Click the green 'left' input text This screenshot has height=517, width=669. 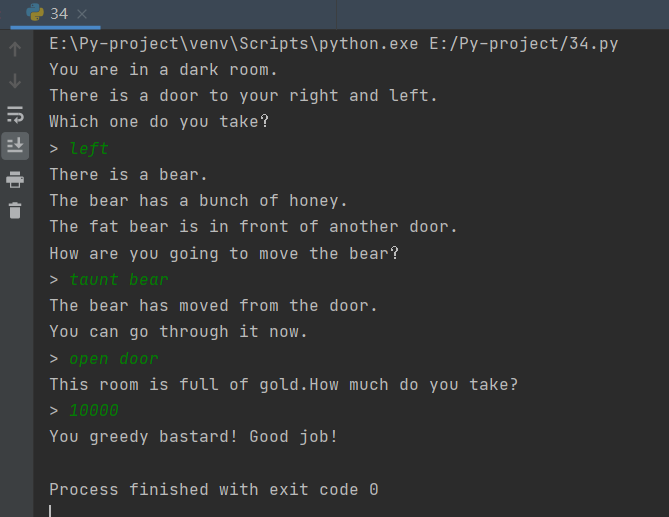89,148
